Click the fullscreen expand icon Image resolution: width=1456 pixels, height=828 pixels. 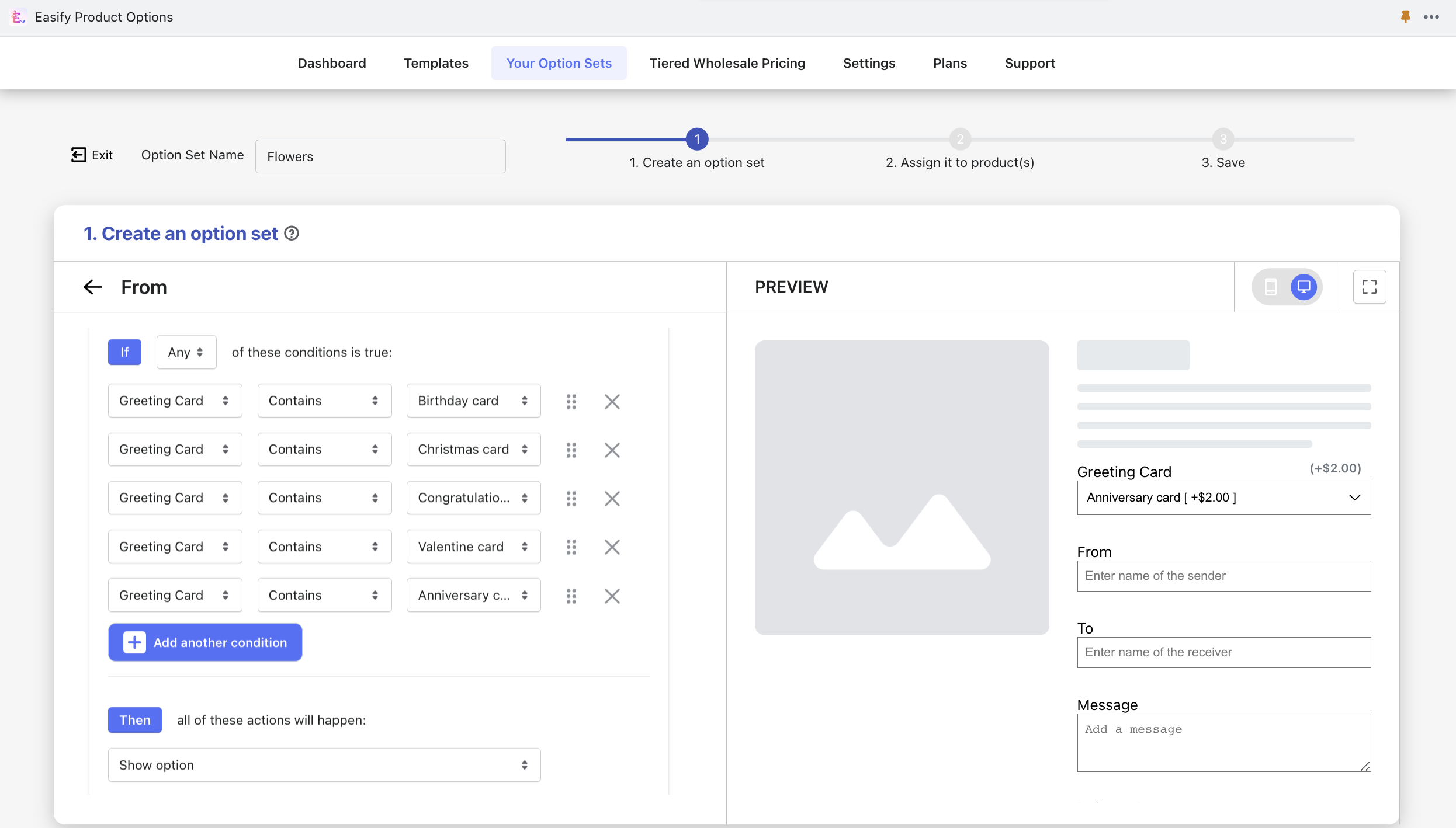click(x=1369, y=286)
